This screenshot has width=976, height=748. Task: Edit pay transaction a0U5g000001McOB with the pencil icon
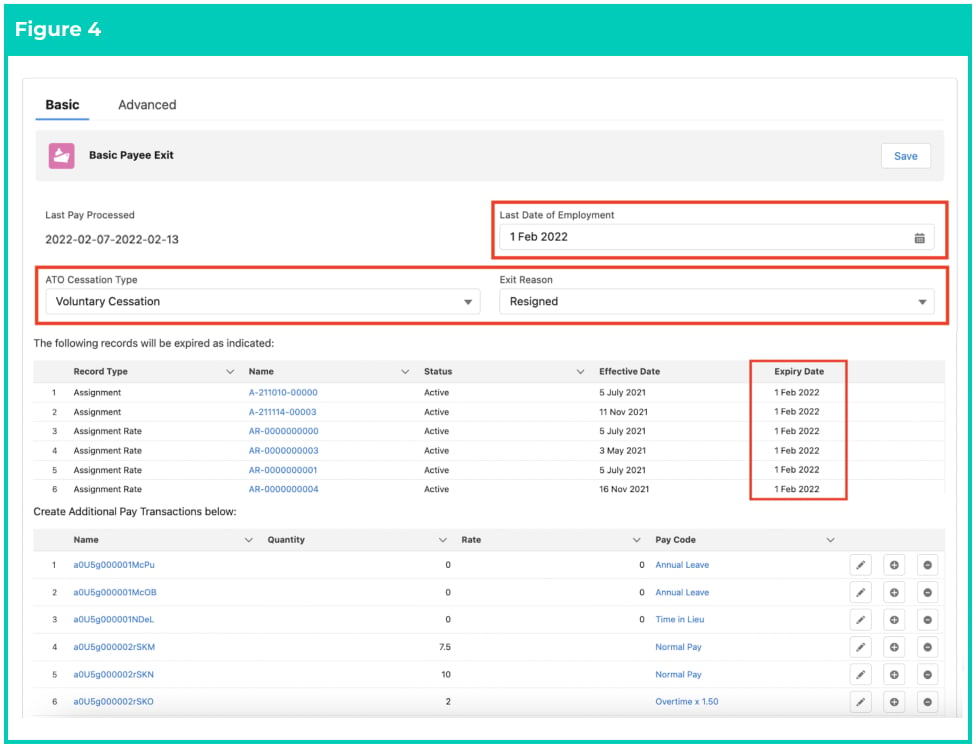tap(860, 592)
